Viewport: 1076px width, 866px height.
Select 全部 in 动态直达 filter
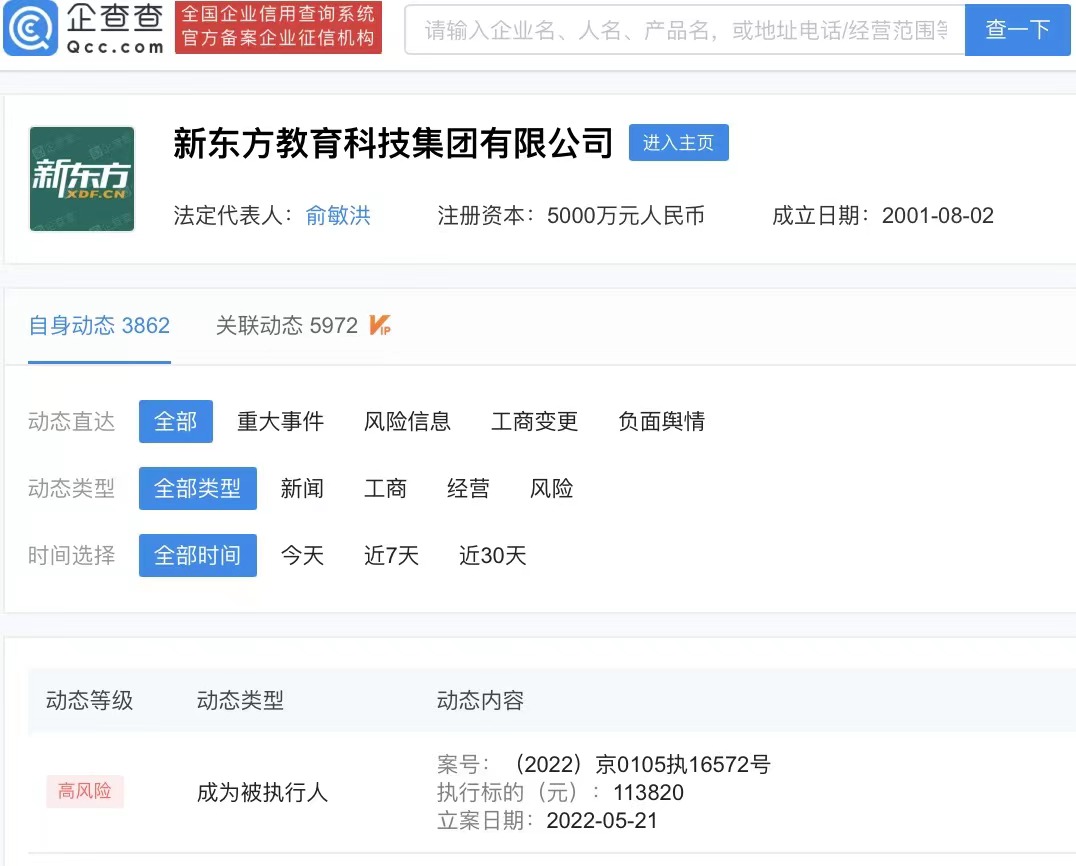coord(176,421)
